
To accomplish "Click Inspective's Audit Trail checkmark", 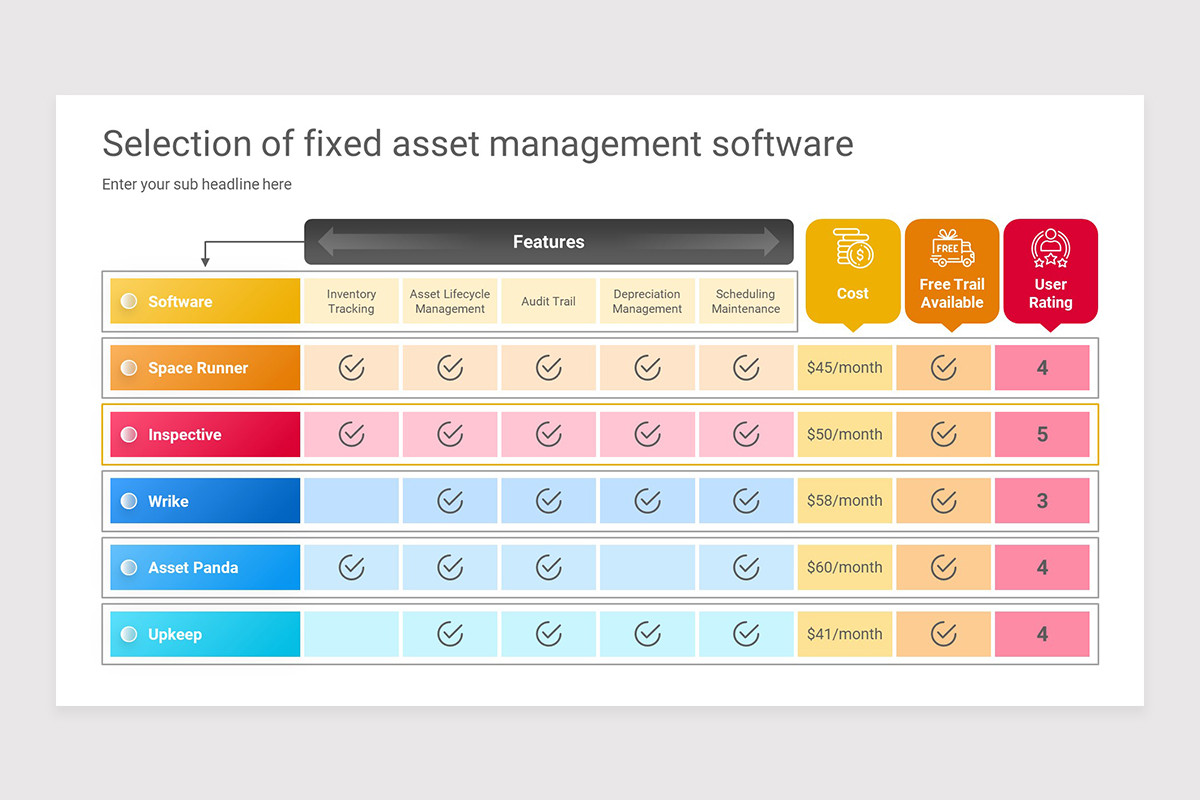I will 548,434.
